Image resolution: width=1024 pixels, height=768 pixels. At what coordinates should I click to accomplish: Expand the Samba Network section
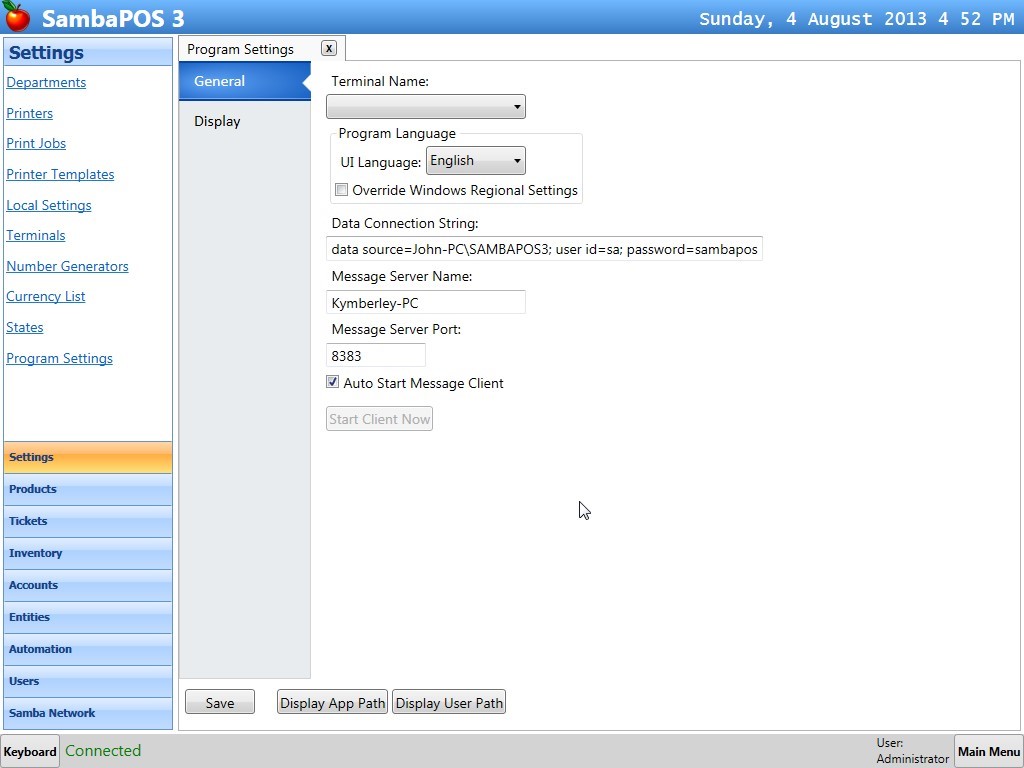click(88, 713)
